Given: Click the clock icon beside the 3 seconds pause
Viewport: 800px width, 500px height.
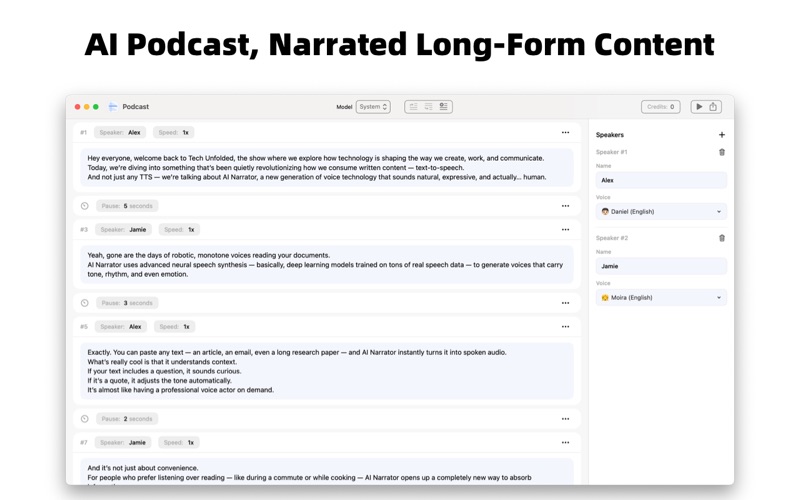Looking at the screenshot, I should tap(84, 303).
